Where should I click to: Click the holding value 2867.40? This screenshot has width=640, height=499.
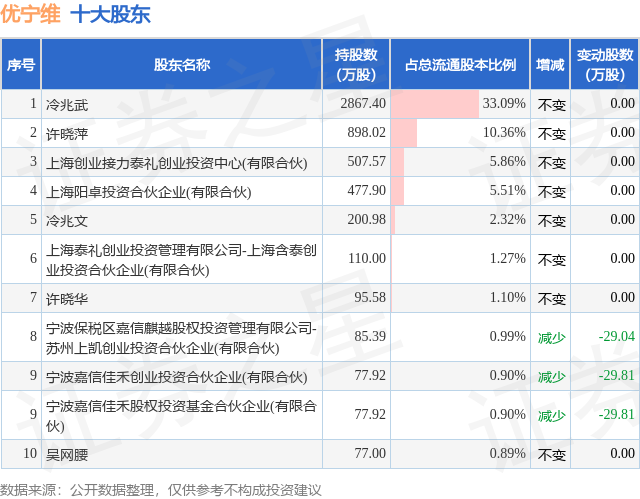click(363, 103)
